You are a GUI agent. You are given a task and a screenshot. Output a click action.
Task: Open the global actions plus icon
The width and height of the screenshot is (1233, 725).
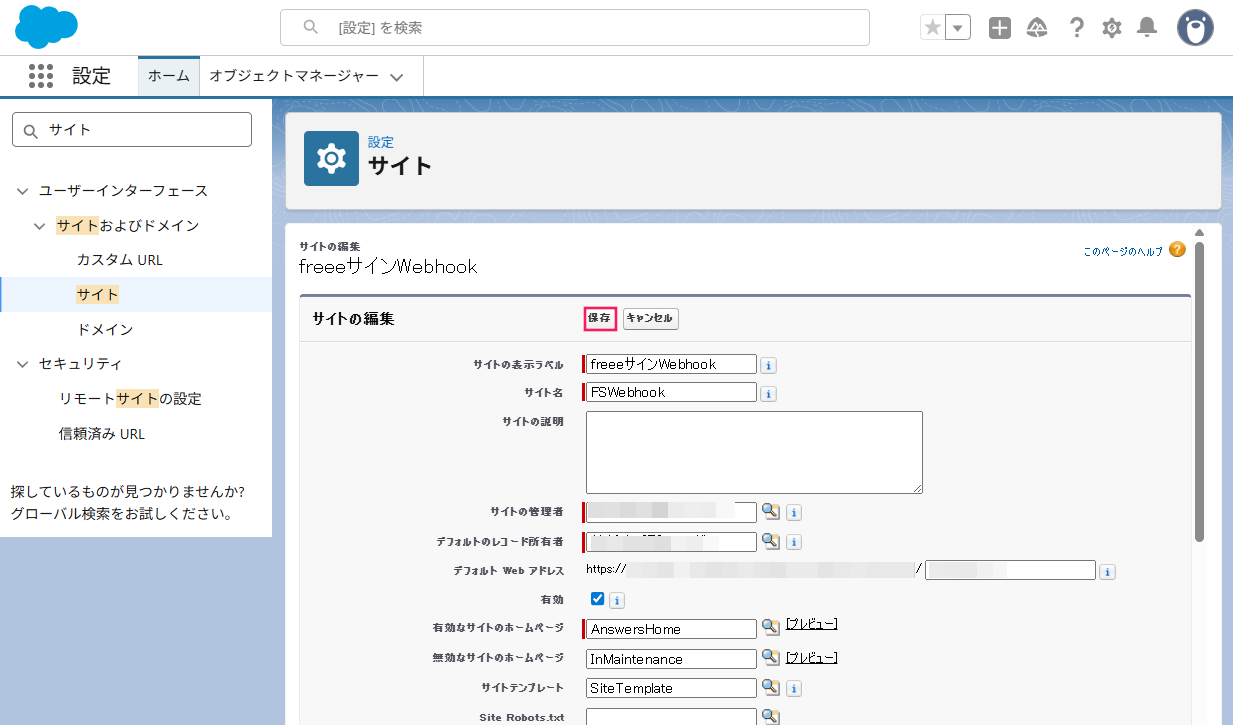(x=1000, y=28)
